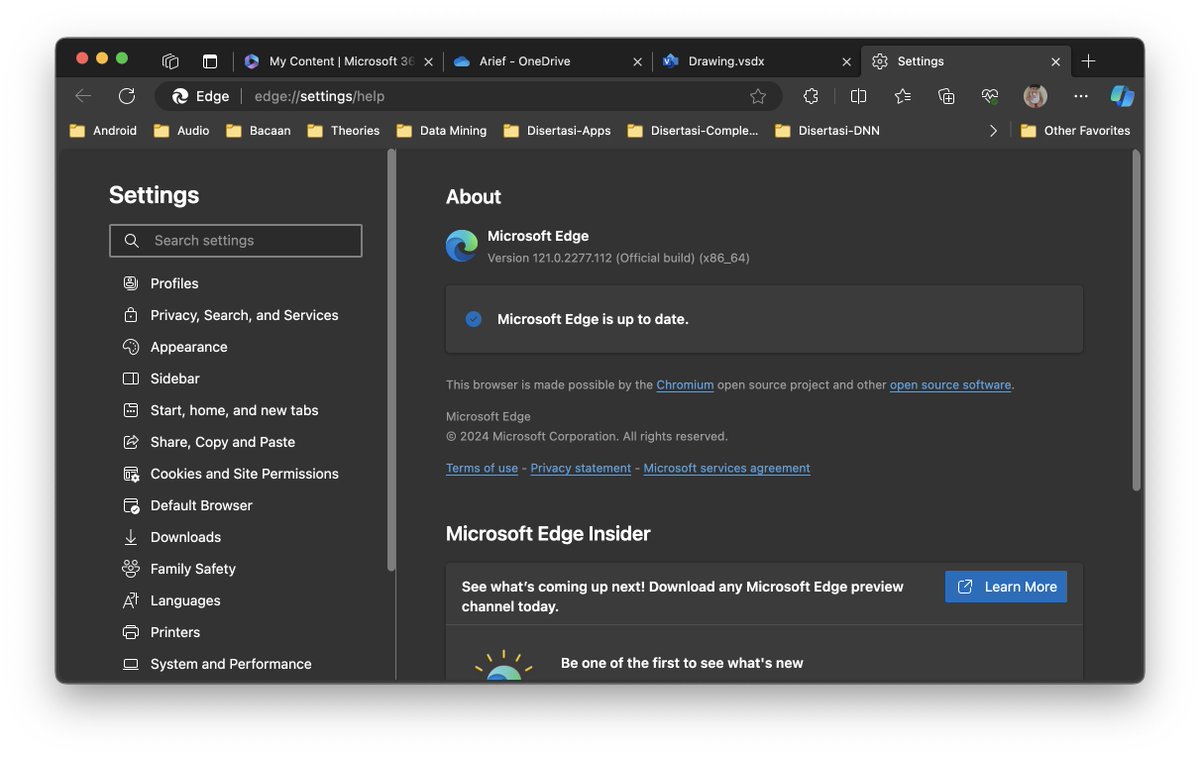The width and height of the screenshot is (1200, 757).
Task: Open the Extensions puzzle icon
Action: click(811, 96)
